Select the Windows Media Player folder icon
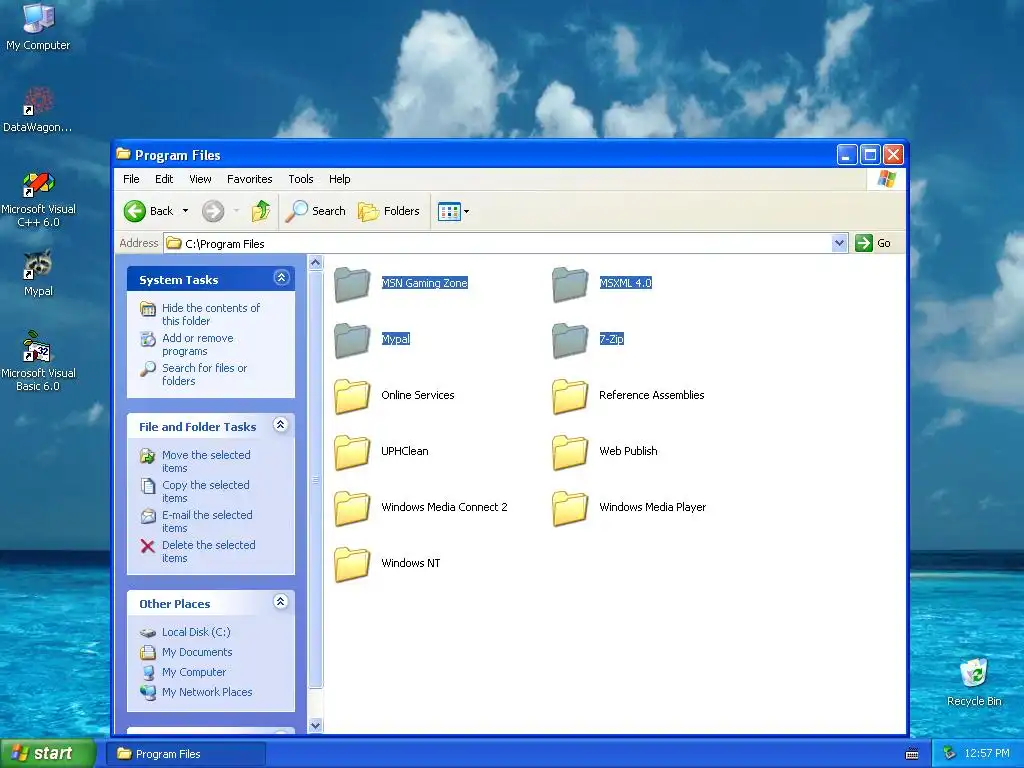Viewport: 1024px width, 768px height. click(570, 508)
